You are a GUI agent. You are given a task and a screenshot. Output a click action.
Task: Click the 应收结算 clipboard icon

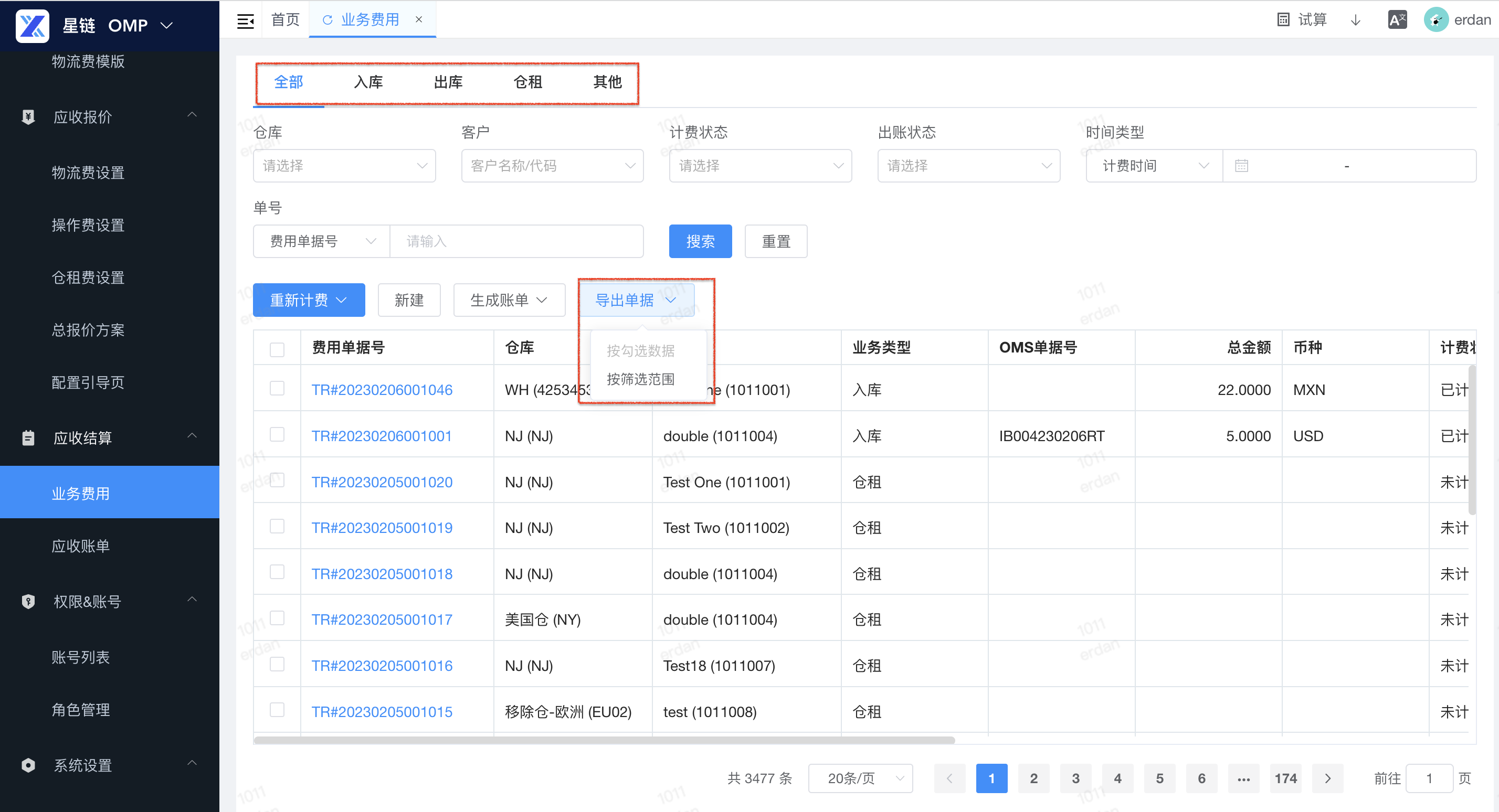coord(28,438)
